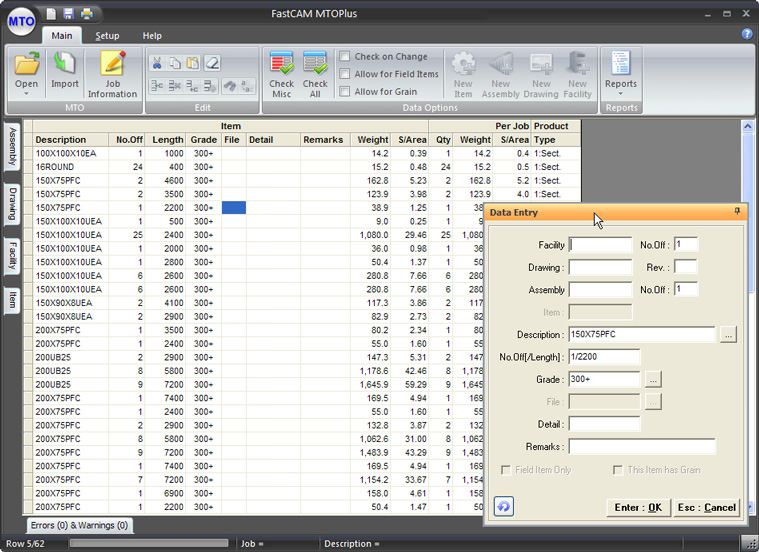Switch to the Main ribbon tab
The width and height of the screenshot is (759, 552).
coord(62,36)
